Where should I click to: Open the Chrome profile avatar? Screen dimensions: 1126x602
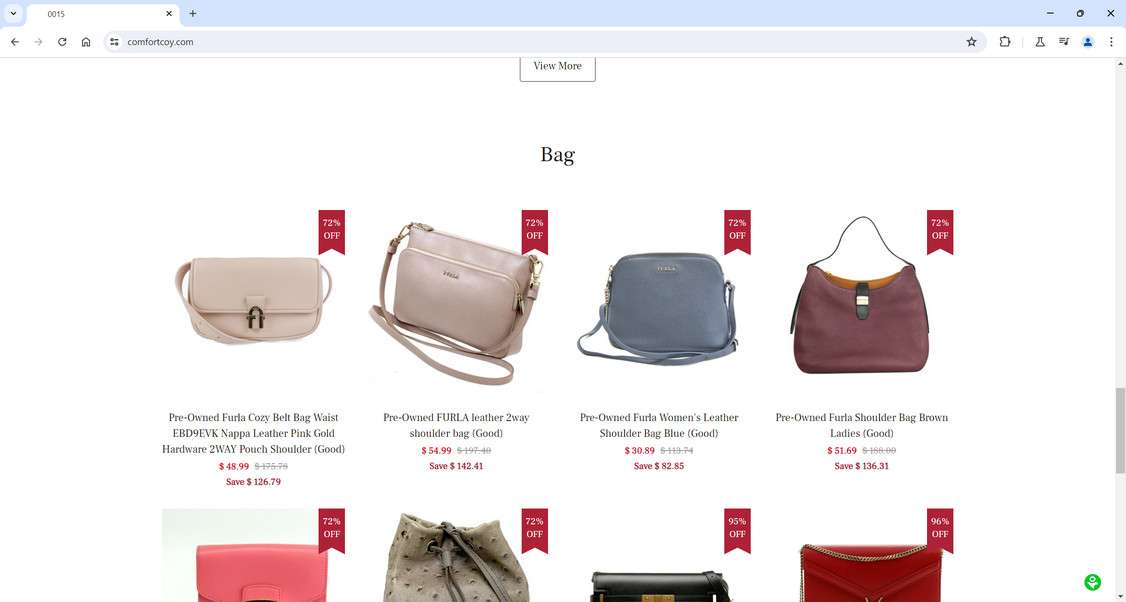(1087, 42)
